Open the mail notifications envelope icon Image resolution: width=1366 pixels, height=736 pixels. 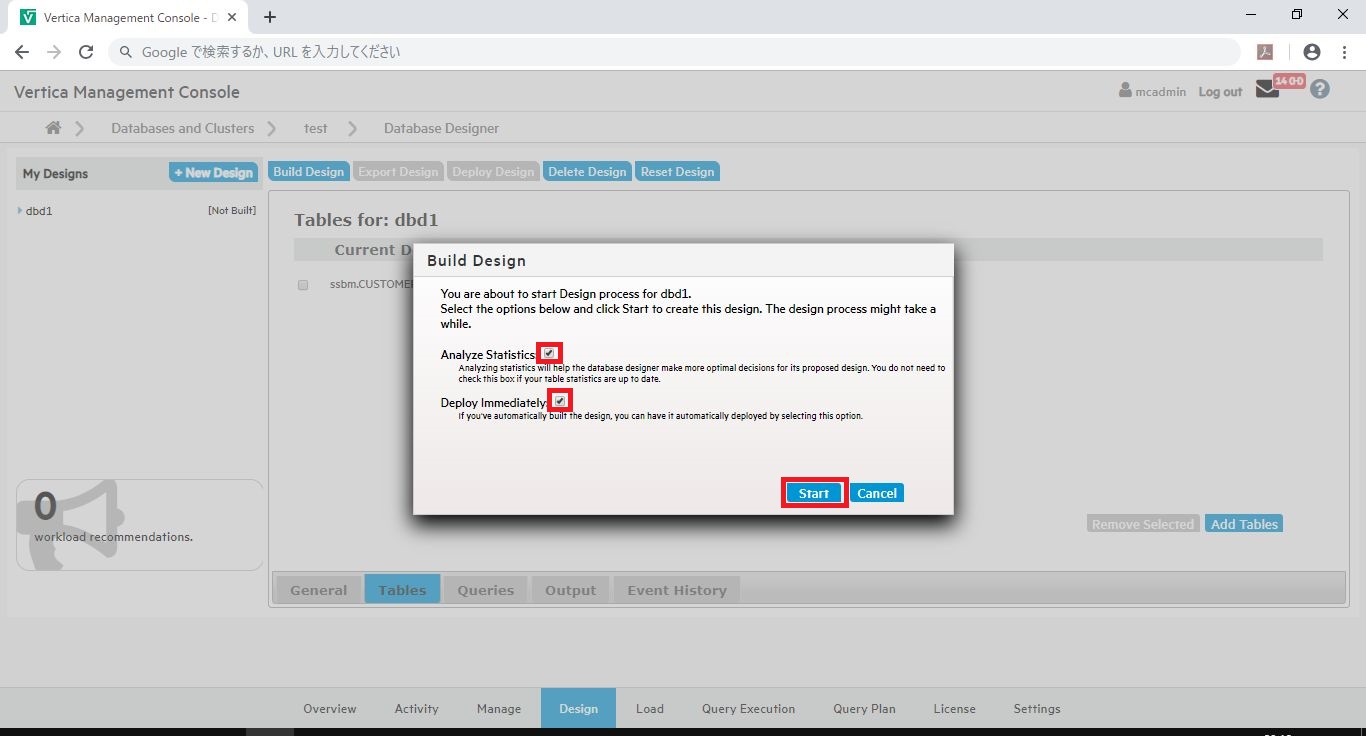[x=1267, y=90]
